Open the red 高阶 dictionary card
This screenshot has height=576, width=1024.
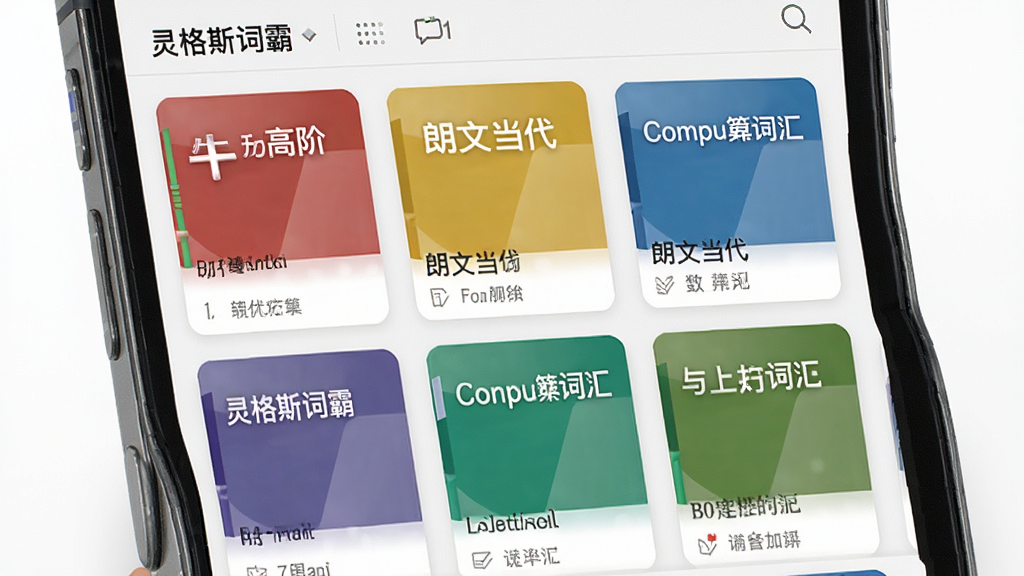pyautogui.click(x=271, y=210)
